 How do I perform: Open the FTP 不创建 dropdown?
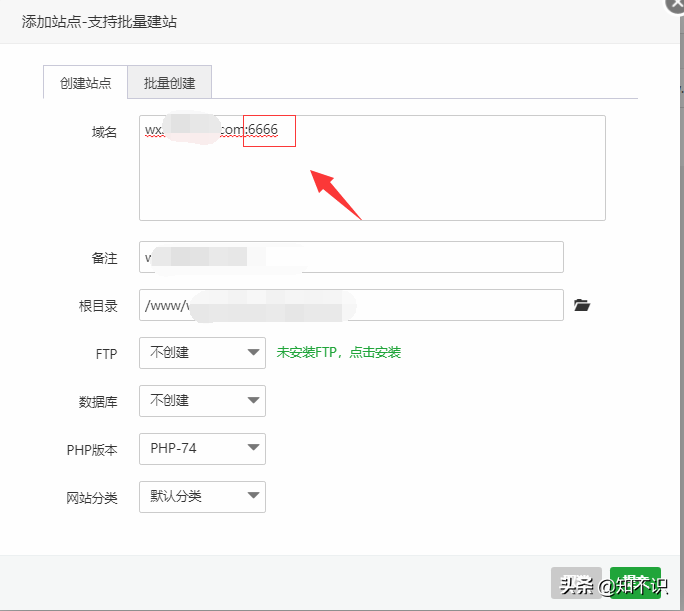point(202,353)
